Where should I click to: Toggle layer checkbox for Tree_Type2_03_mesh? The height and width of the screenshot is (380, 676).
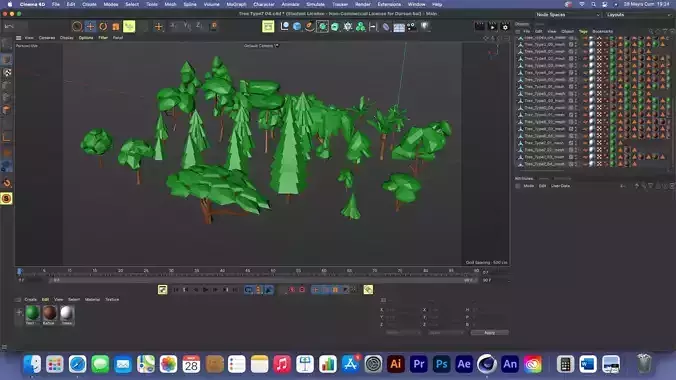coord(571,157)
